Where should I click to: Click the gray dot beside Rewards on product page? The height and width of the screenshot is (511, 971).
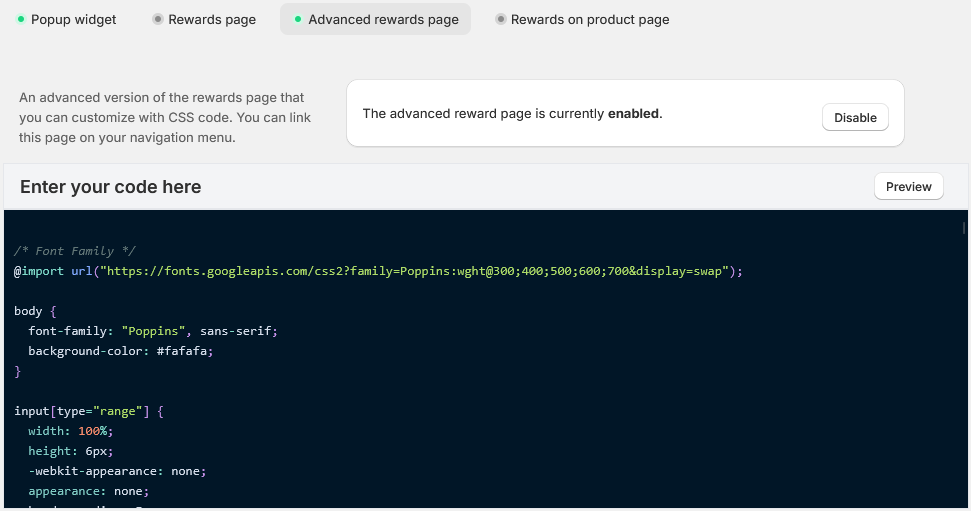coord(501,19)
